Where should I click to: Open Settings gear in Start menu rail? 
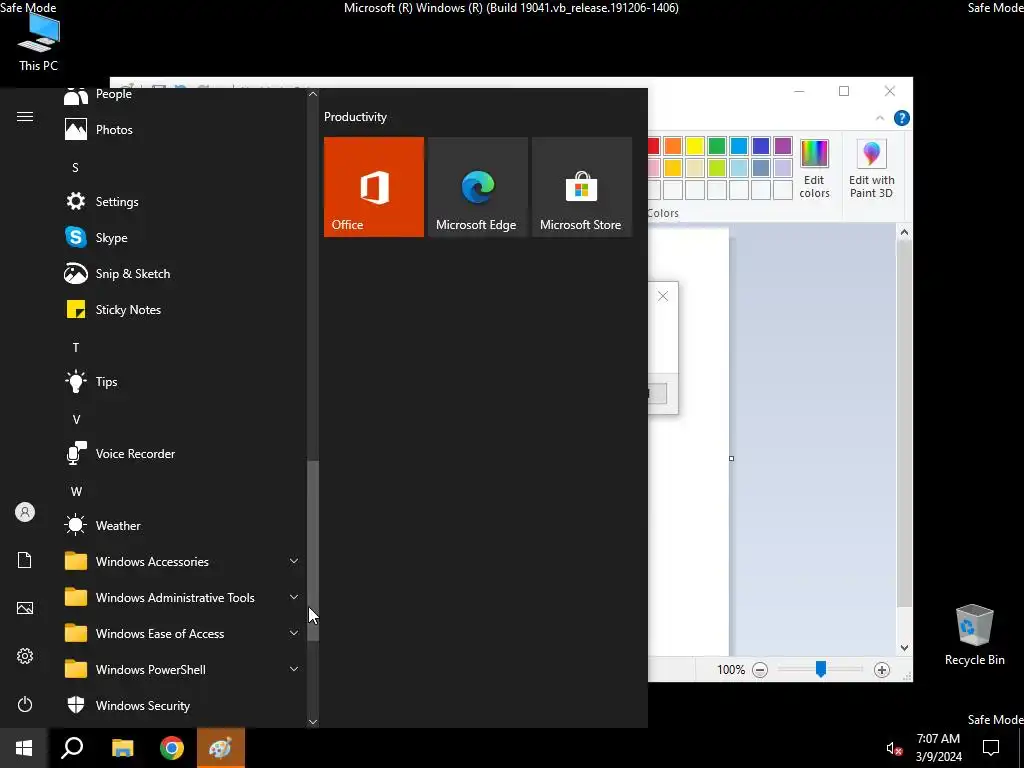click(25, 656)
